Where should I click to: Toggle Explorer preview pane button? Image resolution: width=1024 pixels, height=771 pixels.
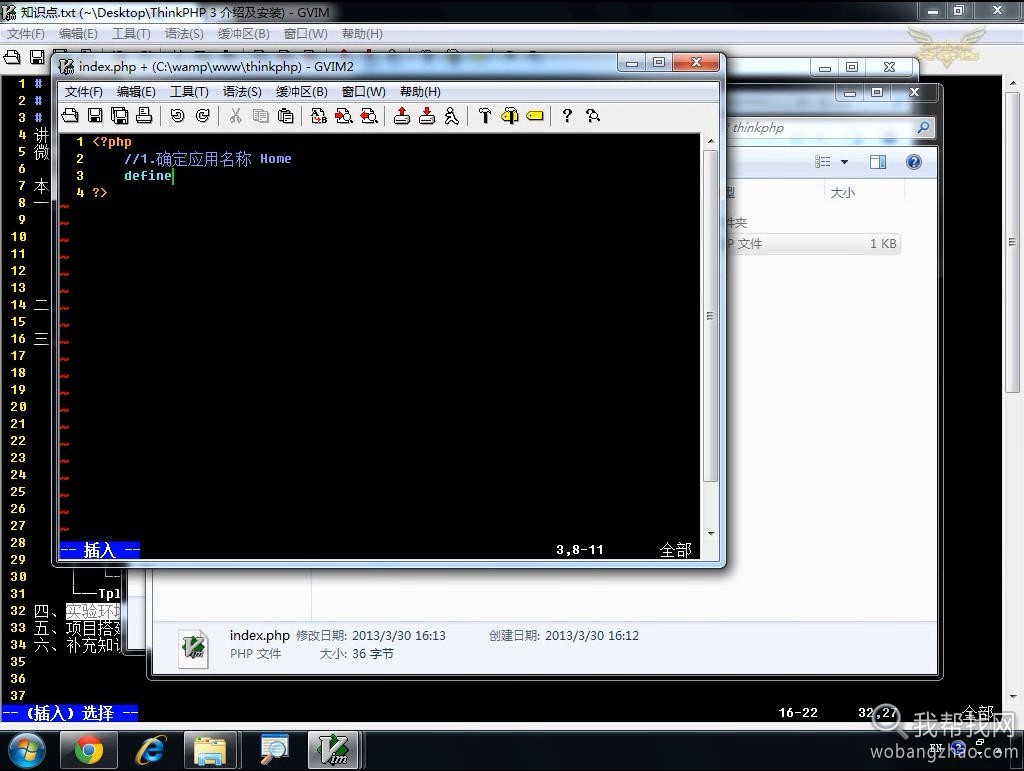coord(878,162)
